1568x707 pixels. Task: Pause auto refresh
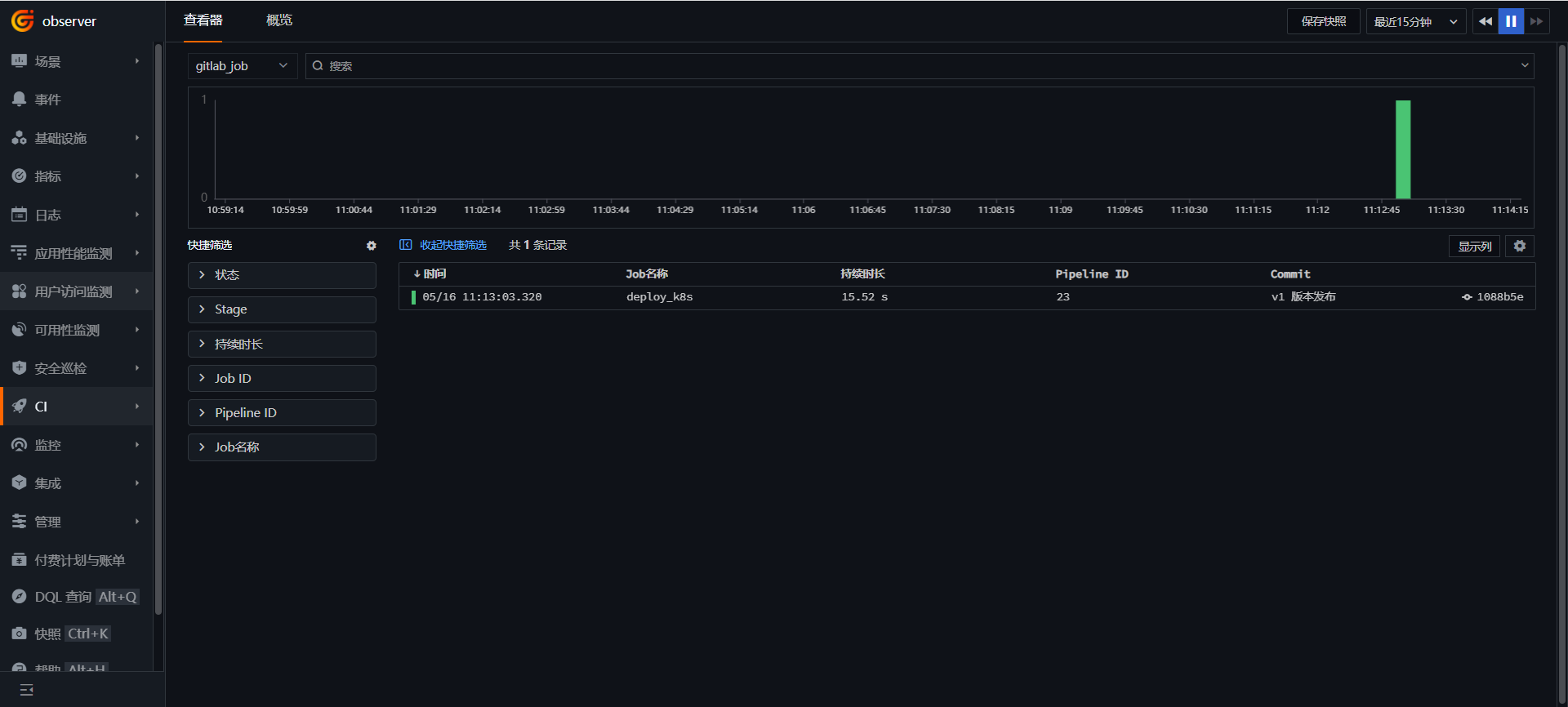1511,21
